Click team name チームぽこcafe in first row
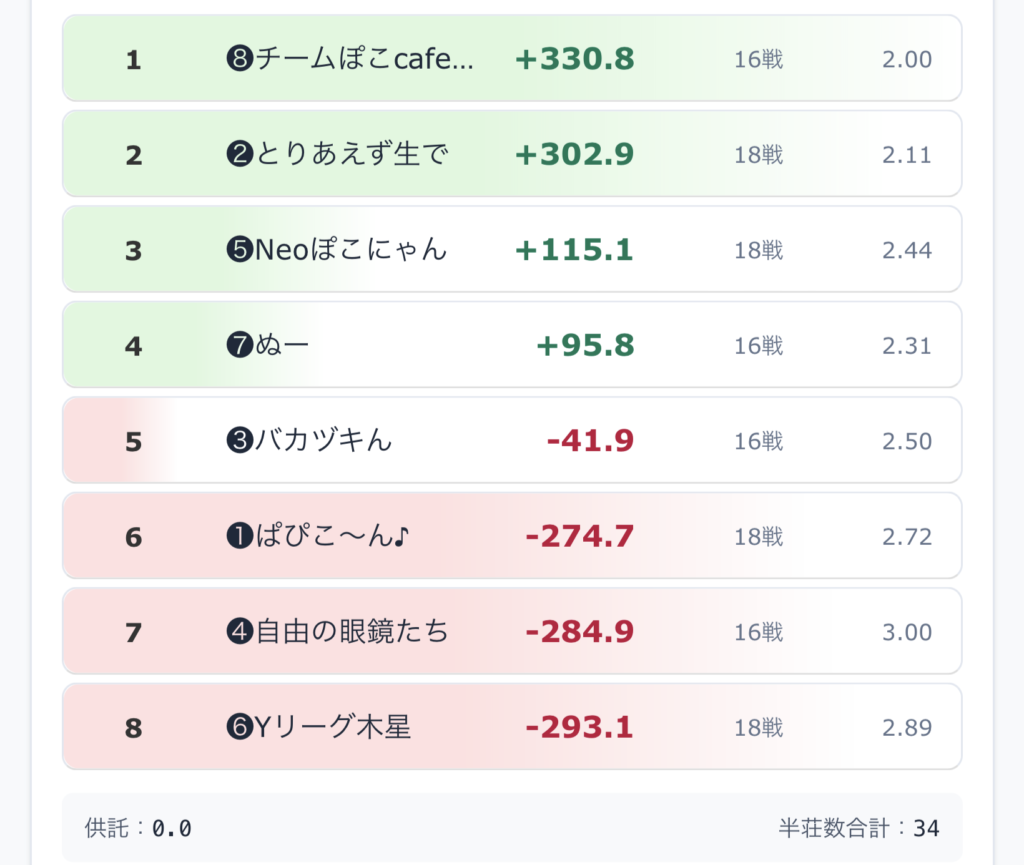Screen dimensions: 1024x865 350,59
